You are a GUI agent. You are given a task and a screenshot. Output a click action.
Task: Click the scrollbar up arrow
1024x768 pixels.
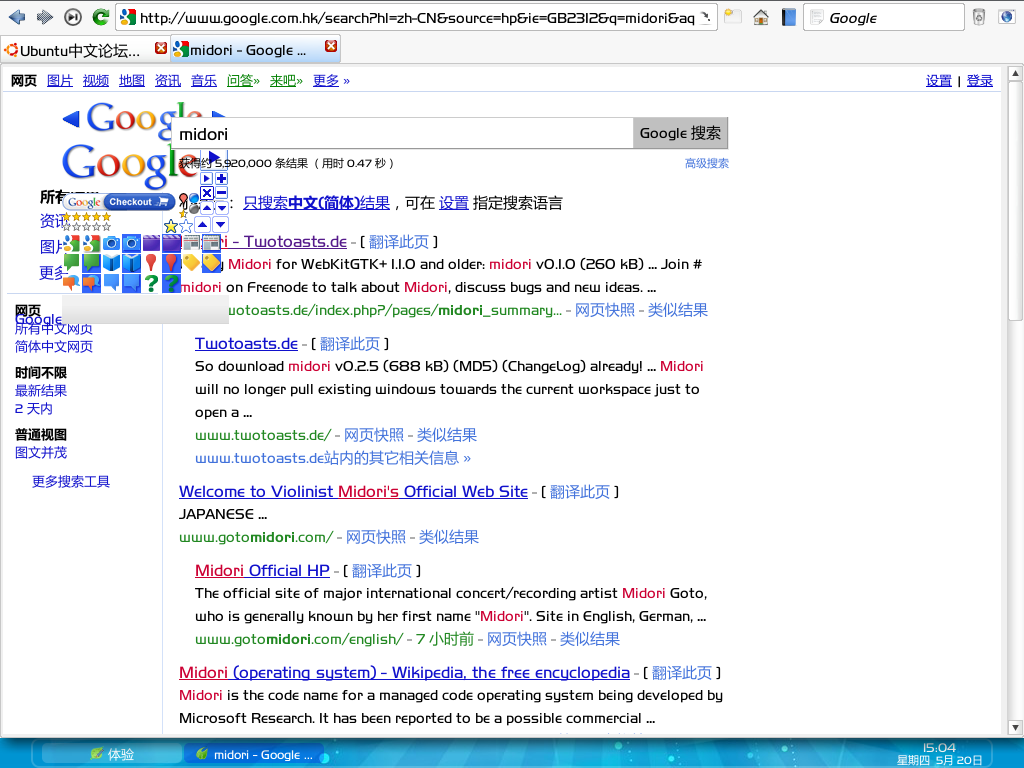pos(1015,74)
